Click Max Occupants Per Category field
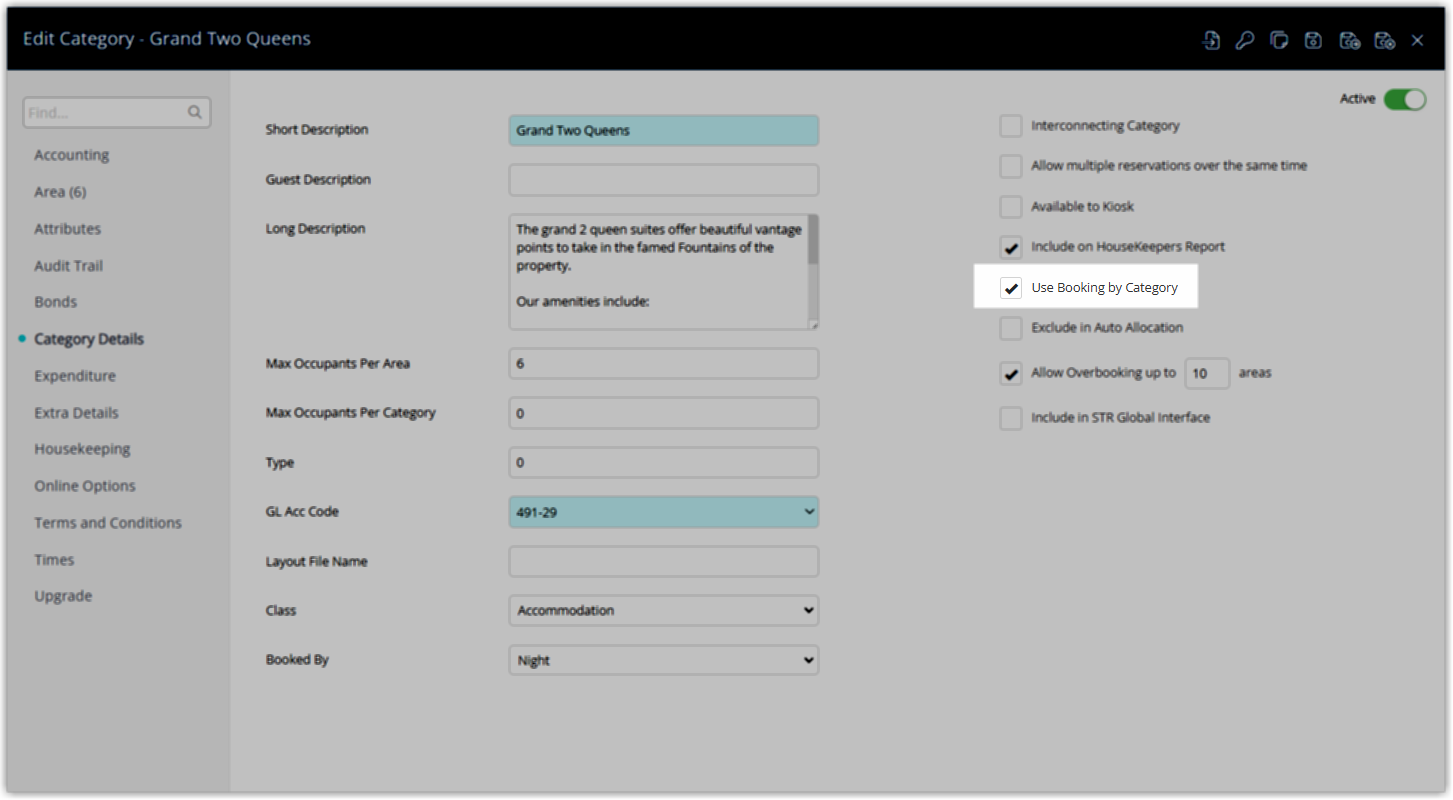 coord(664,413)
